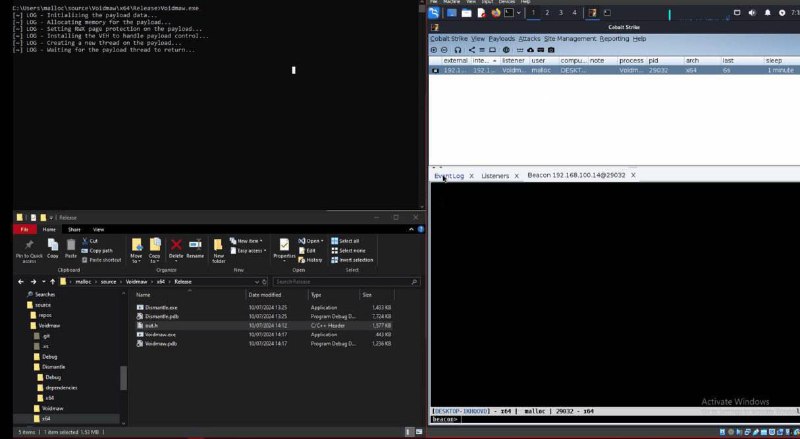Open listeners via the headphones toolbar icon
Image resolution: width=800 pixels, height=439 pixels.
tap(458, 50)
